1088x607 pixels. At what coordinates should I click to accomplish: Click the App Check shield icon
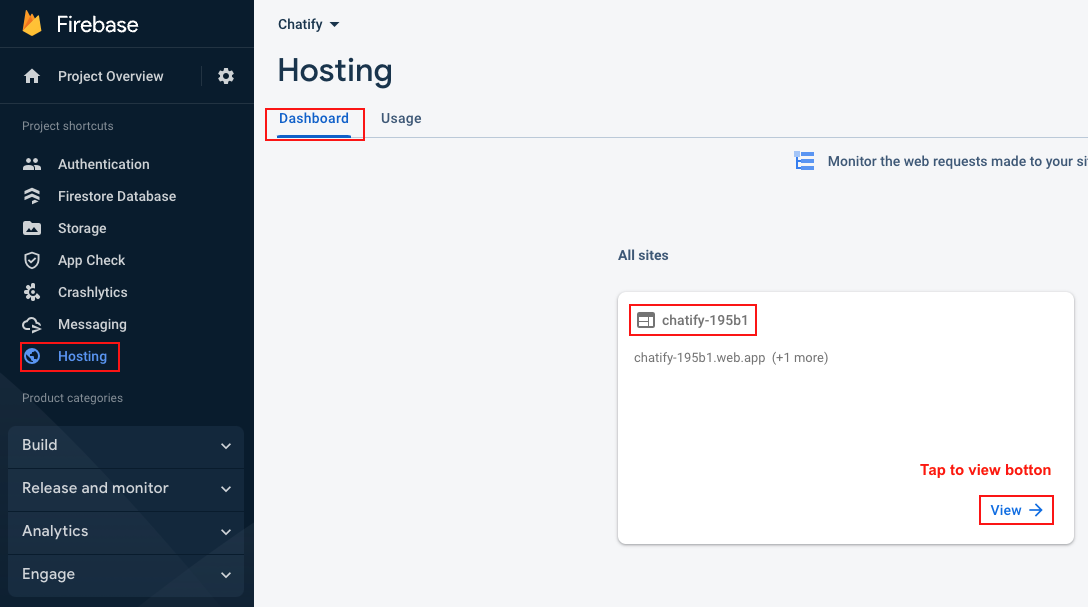click(x=32, y=260)
